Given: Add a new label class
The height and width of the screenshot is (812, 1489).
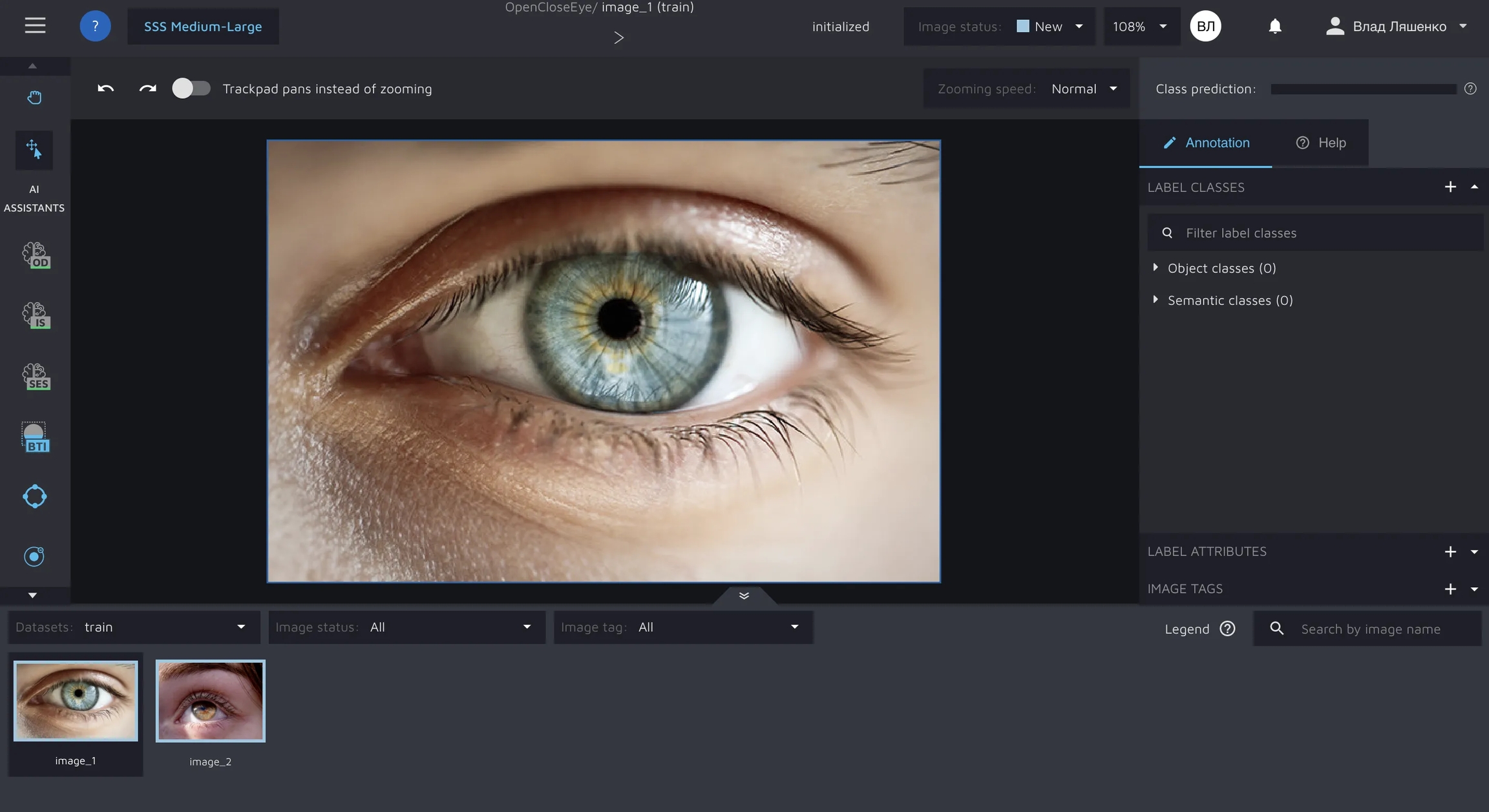Looking at the screenshot, I should [1450, 187].
